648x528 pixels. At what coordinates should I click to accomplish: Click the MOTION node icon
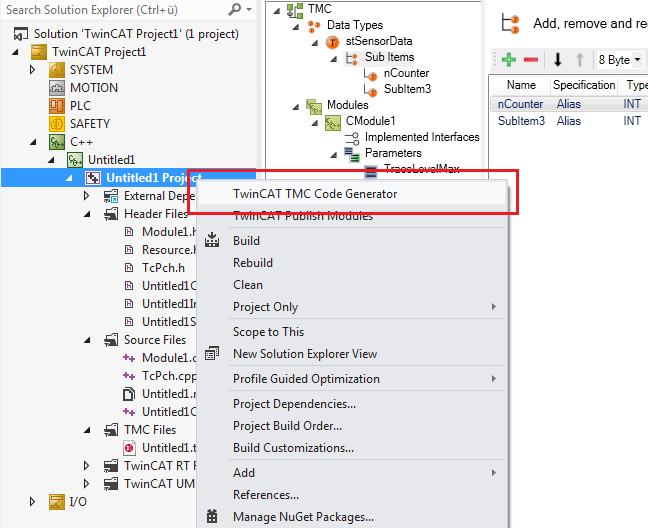57,88
